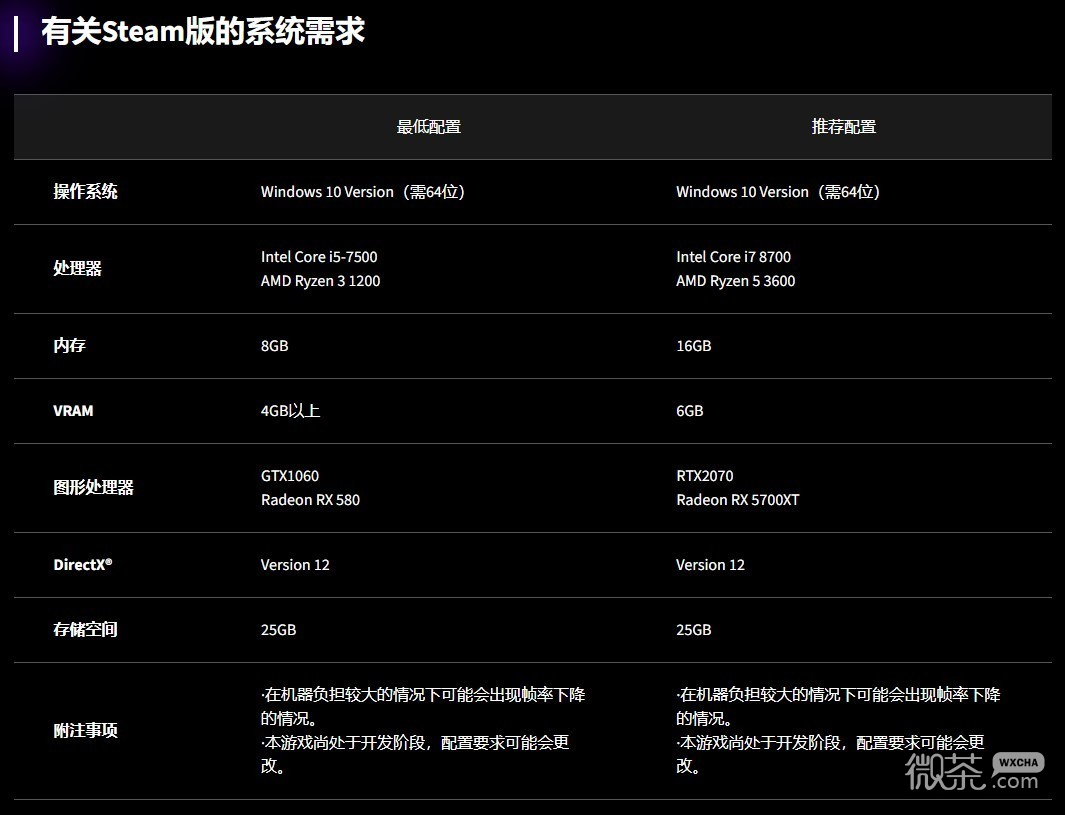
Task: Click the GTX1060 text
Action: tap(290, 476)
